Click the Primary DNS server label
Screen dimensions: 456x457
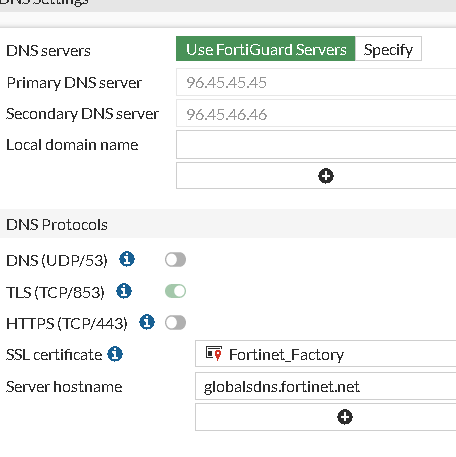(74, 83)
